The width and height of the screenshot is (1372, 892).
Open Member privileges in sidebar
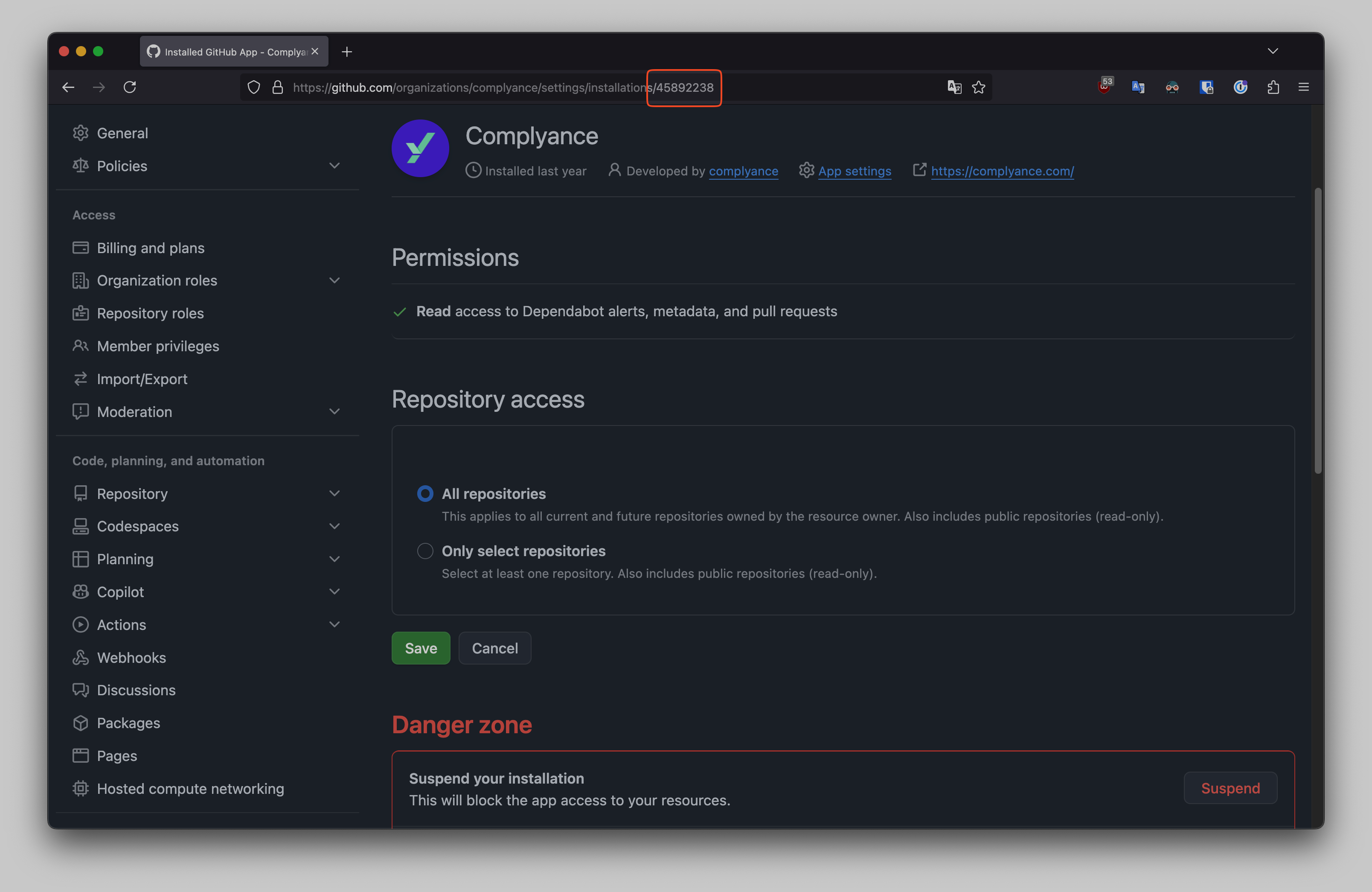pyautogui.click(x=158, y=346)
